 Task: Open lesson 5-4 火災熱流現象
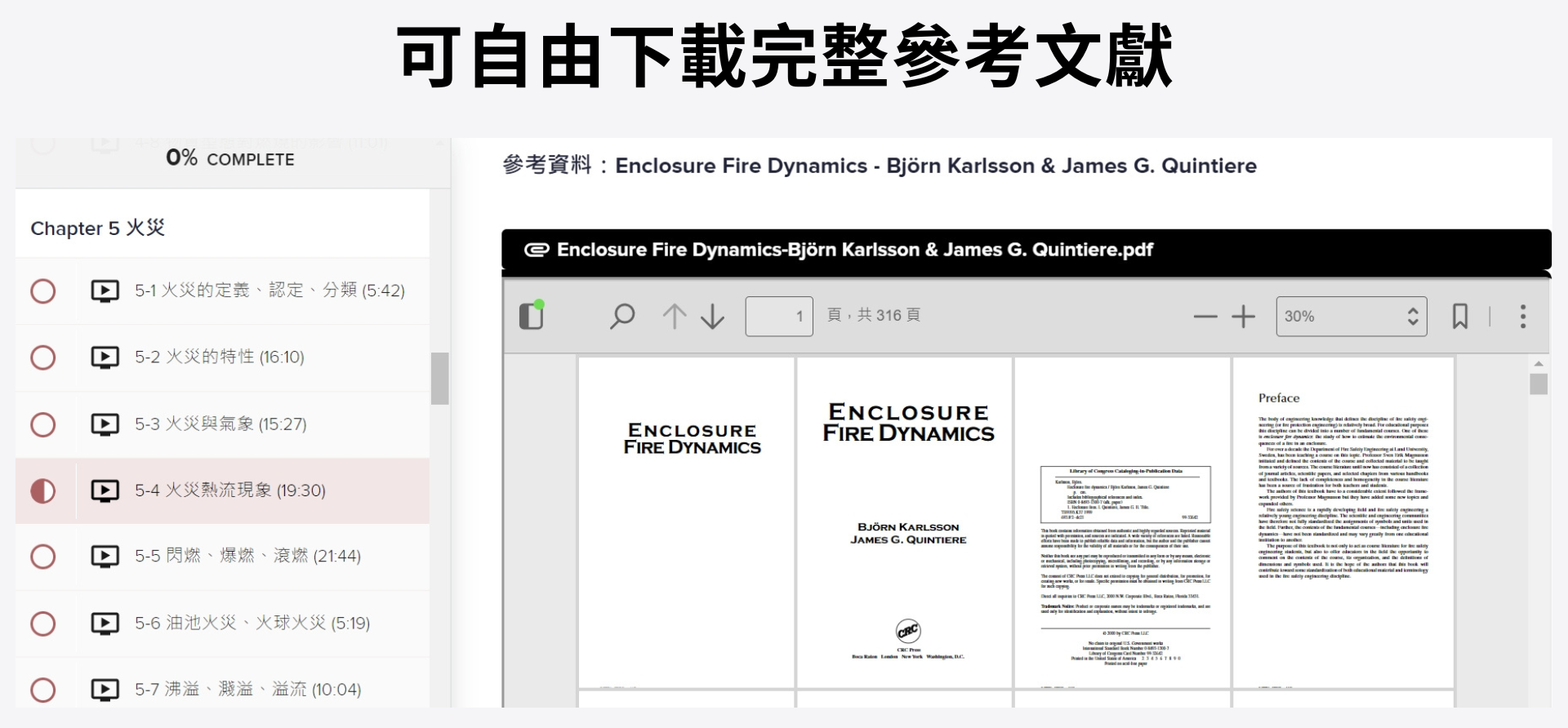[x=230, y=491]
